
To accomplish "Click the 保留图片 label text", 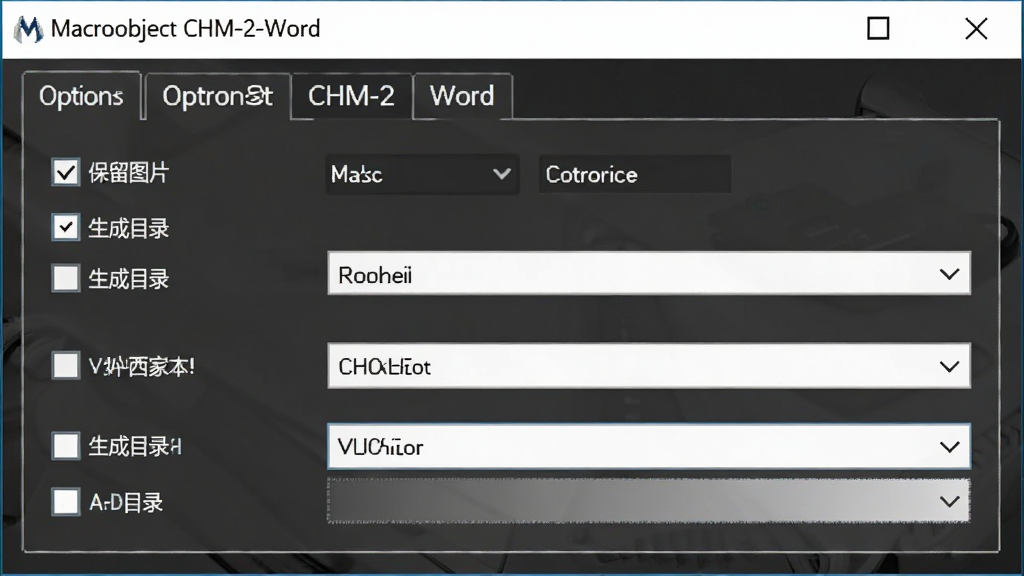I will [129, 173].
